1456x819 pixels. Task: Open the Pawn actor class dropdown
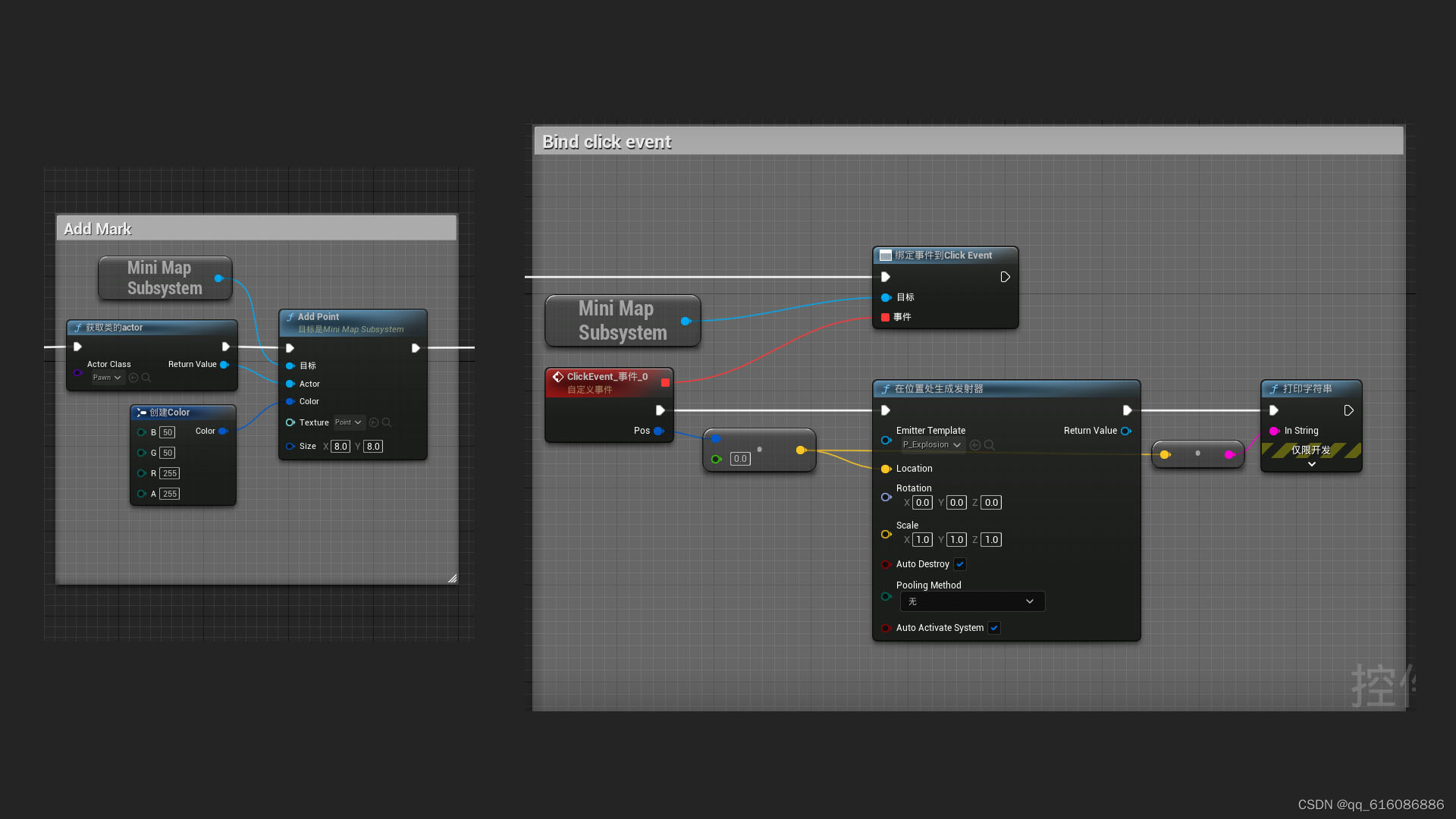108,378
